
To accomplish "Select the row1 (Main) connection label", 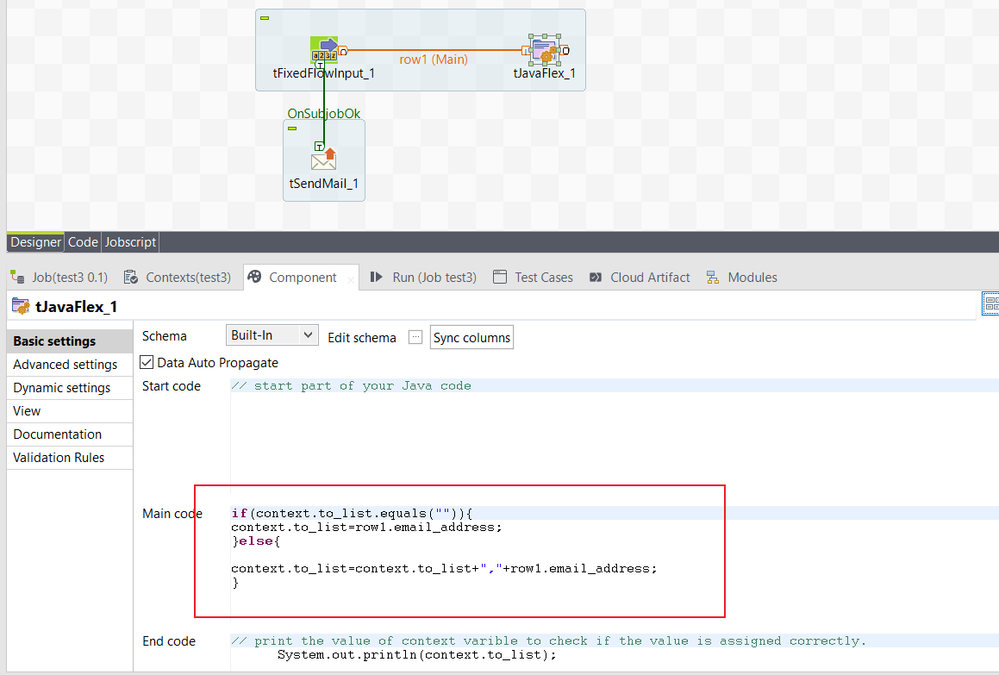I will [433, 59].
